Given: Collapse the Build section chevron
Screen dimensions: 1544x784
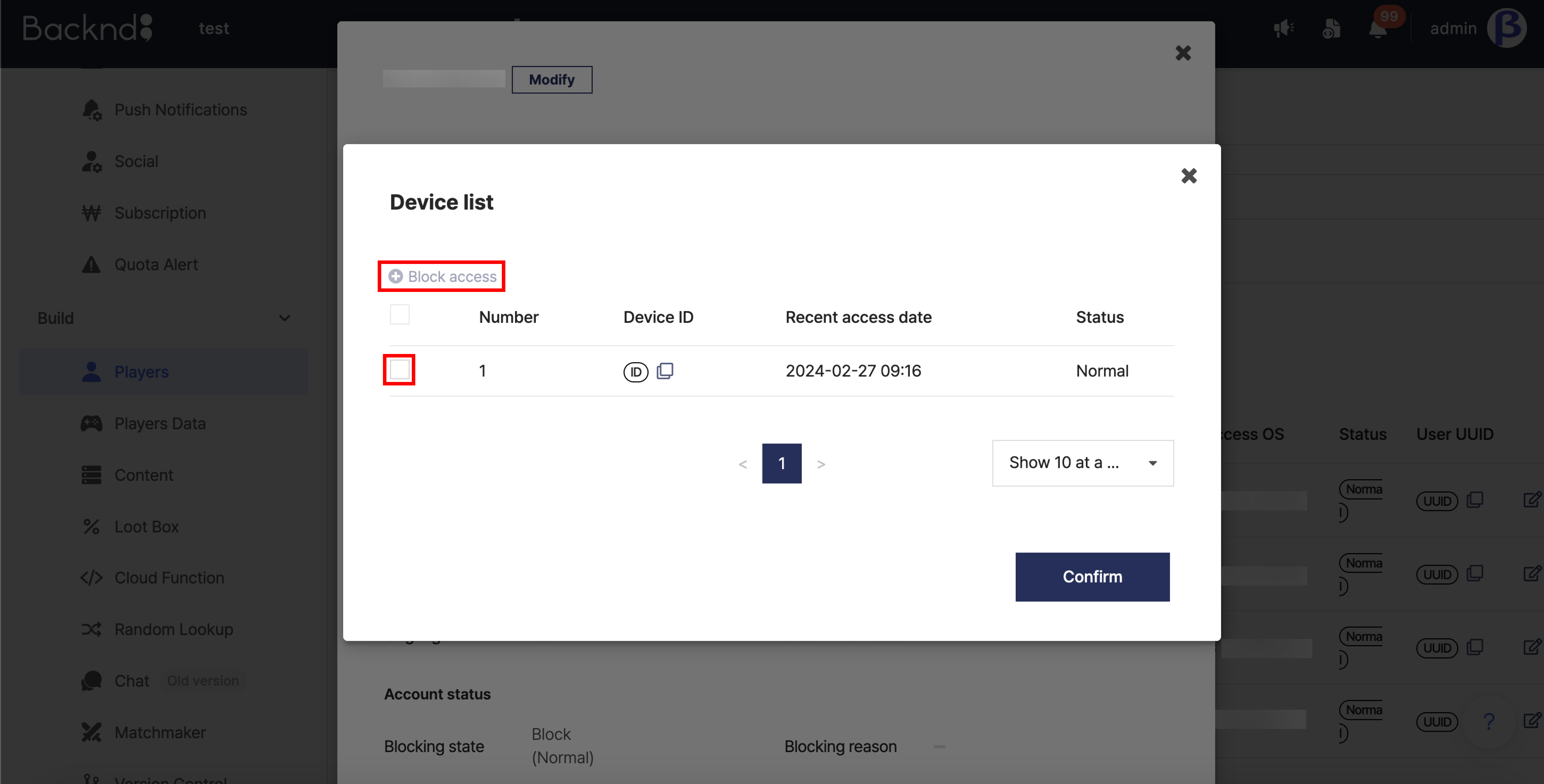Looking at the screenshot, I should pyautogui.click(x=285, y=318).
